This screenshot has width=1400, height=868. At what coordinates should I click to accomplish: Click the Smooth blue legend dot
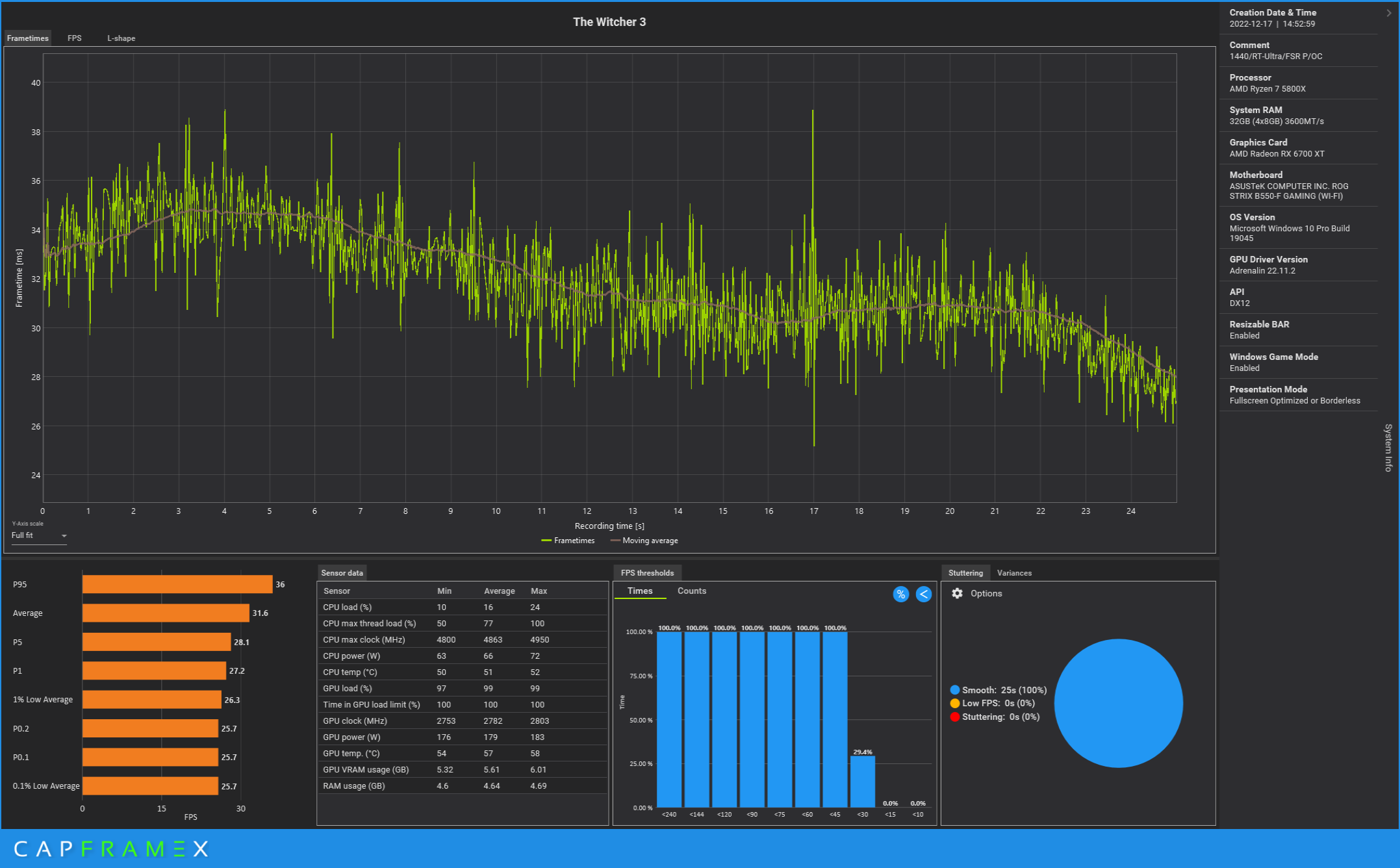954,690
